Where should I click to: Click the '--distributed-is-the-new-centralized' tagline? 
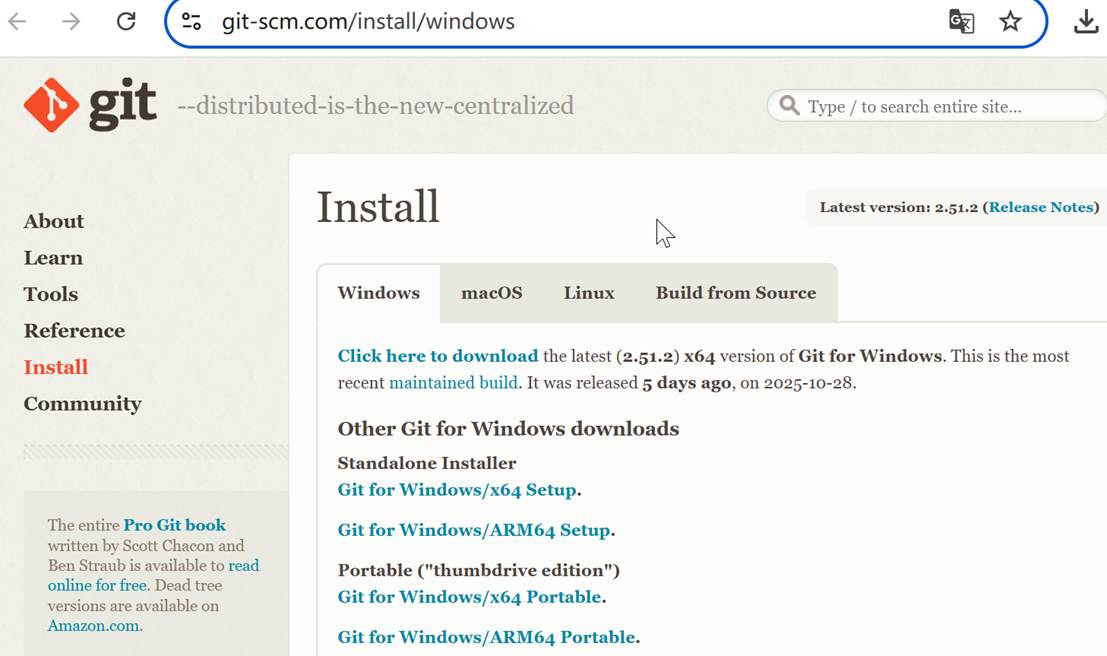(376, 106)
